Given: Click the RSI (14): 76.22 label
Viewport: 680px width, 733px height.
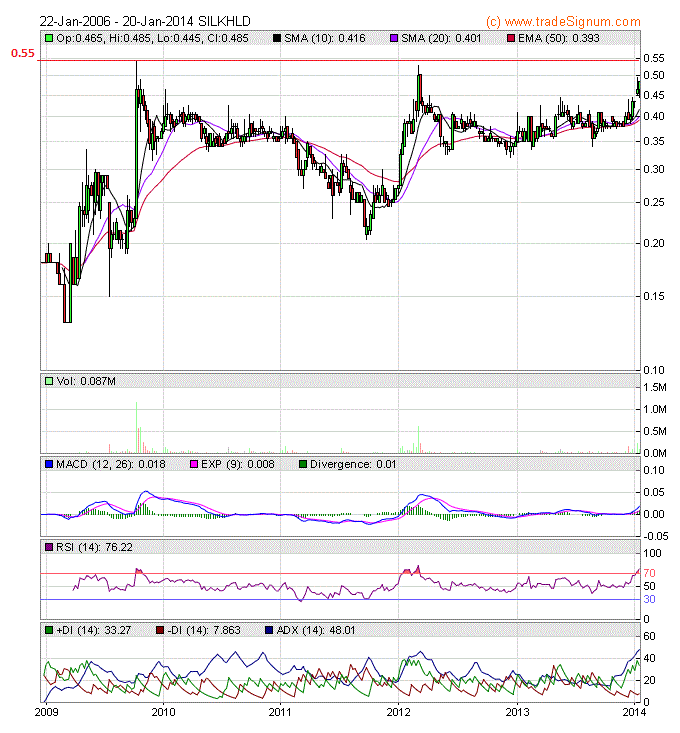Looking at the screenshot, I should [x=94, y=547].
